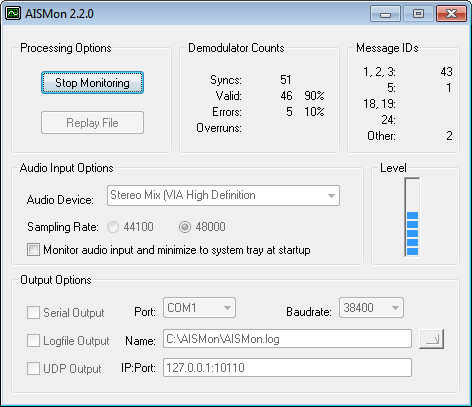Click the AISMon app icon in title bar
This screenshot has height=407, width=472.
[13, 14]
